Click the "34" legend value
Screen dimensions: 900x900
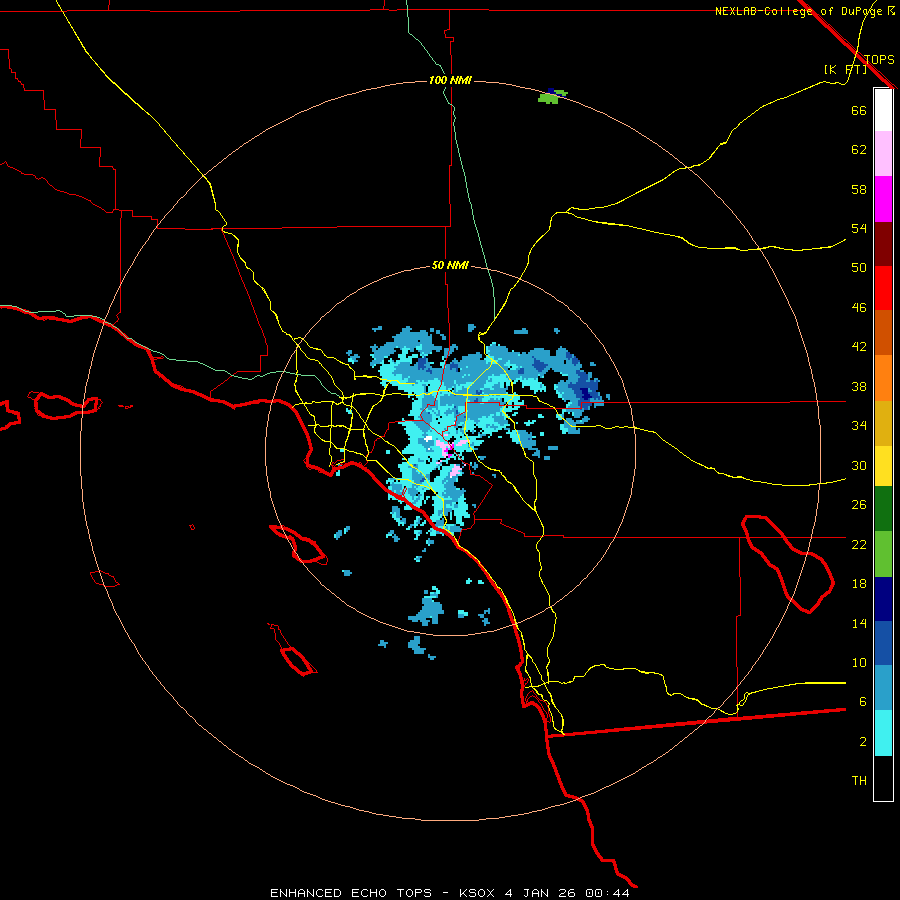tap(859, 425)
